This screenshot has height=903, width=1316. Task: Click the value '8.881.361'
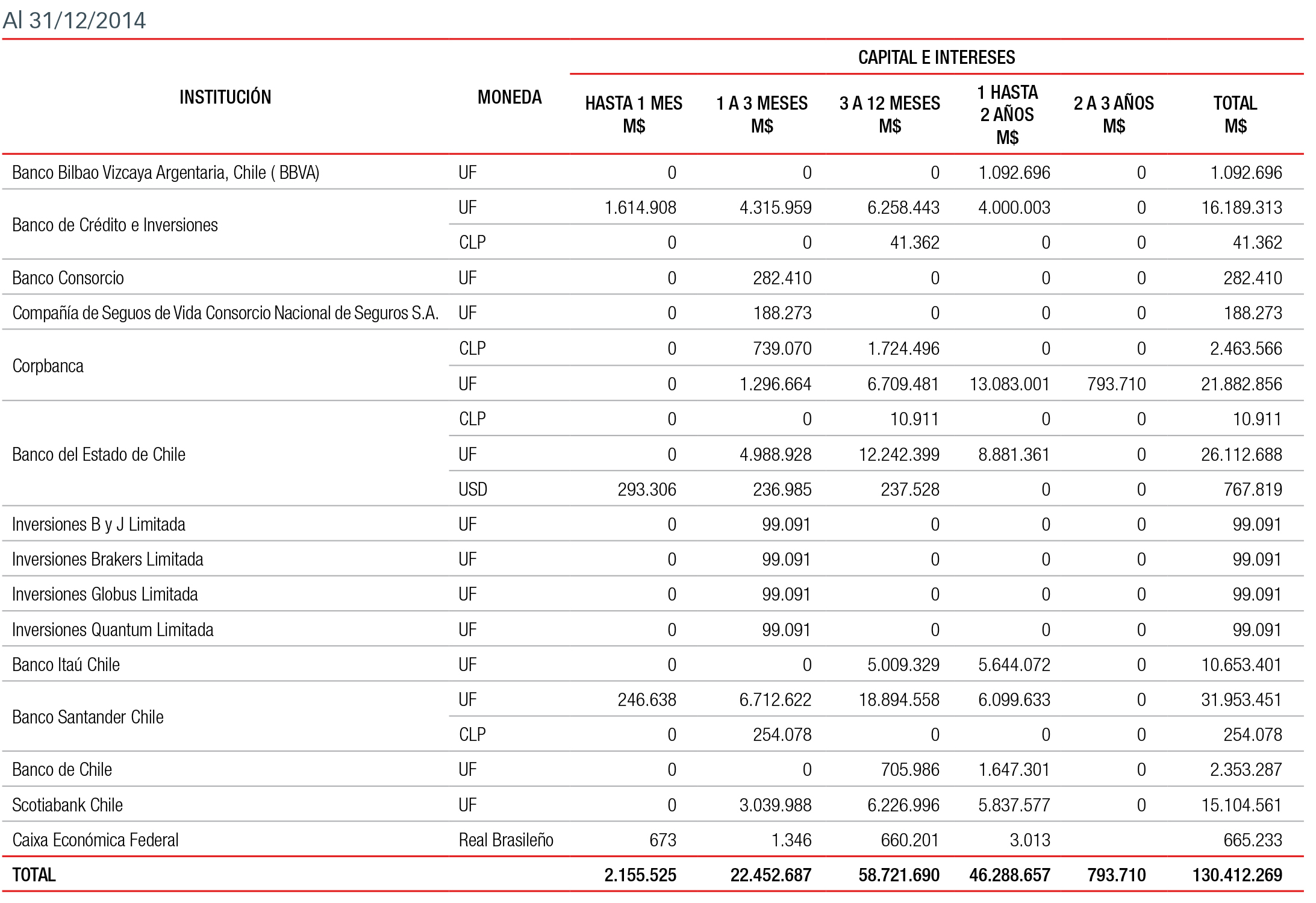(x=1014, y=455)
